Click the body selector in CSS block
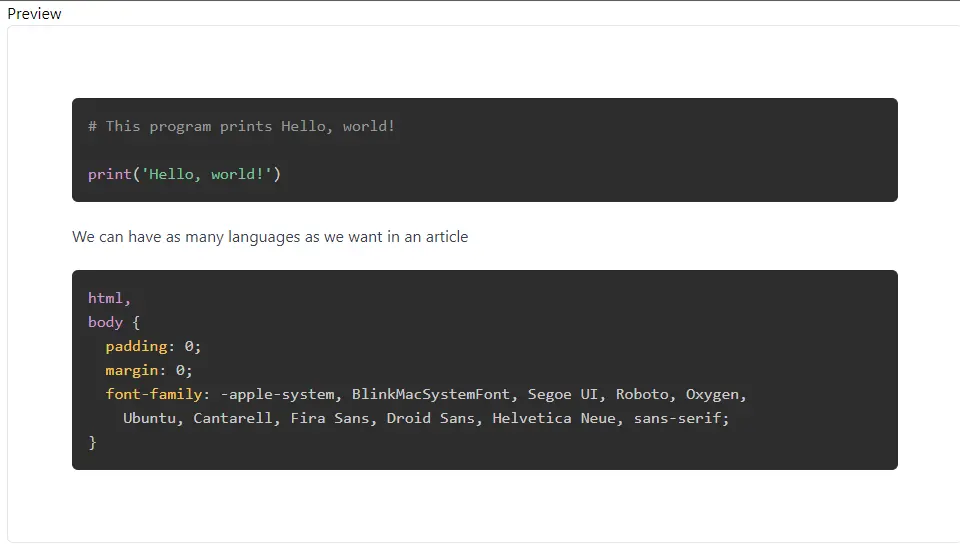The image size is (960, 546). point(105,322)
